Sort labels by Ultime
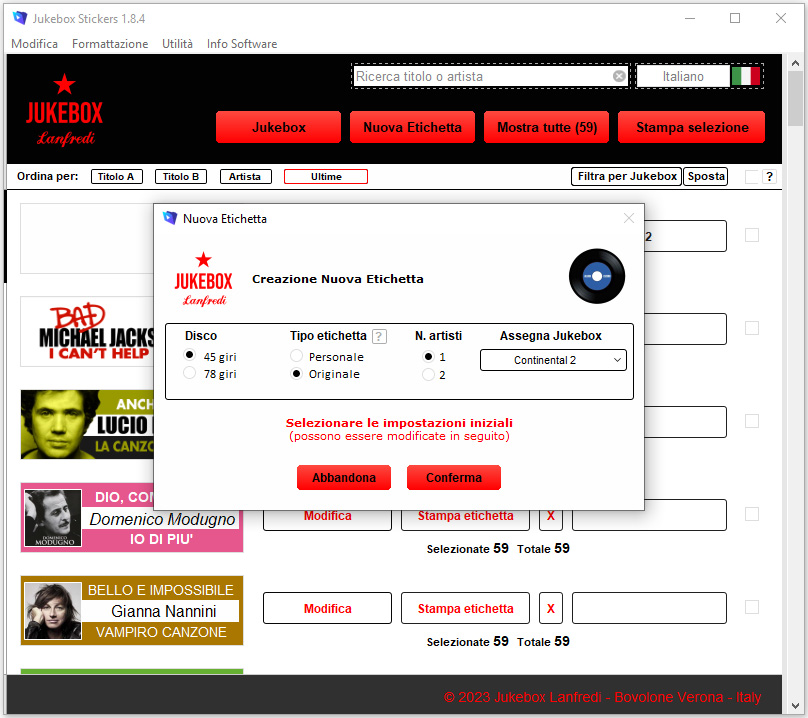This screenshot has height=718, width=808. tap(326, 177)
